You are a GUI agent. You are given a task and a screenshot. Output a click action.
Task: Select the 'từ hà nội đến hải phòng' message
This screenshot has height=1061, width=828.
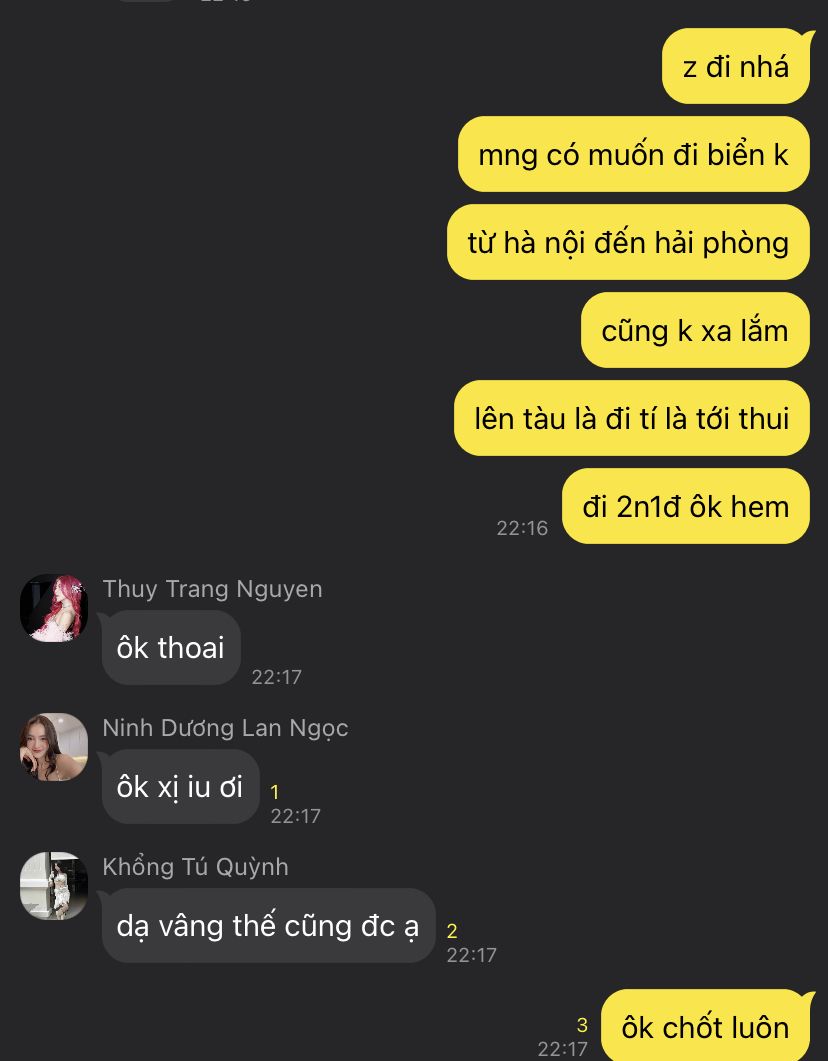(x=628, y=242)
